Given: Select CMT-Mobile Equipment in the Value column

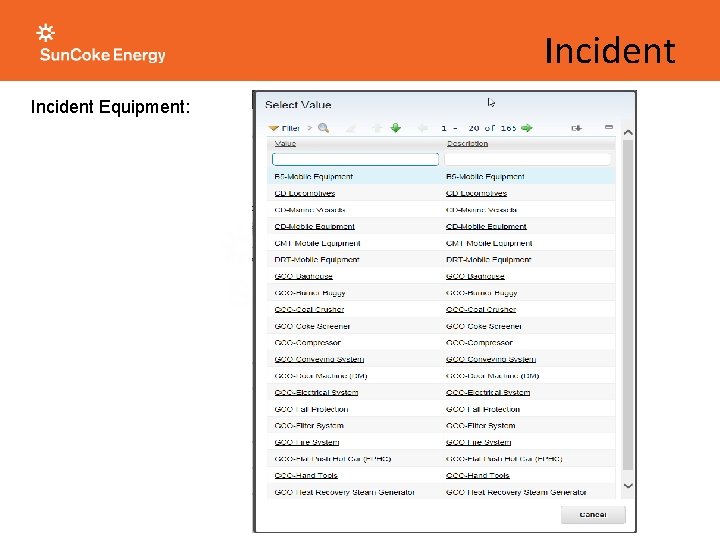Looking at the screenshot, I should 317,243.
